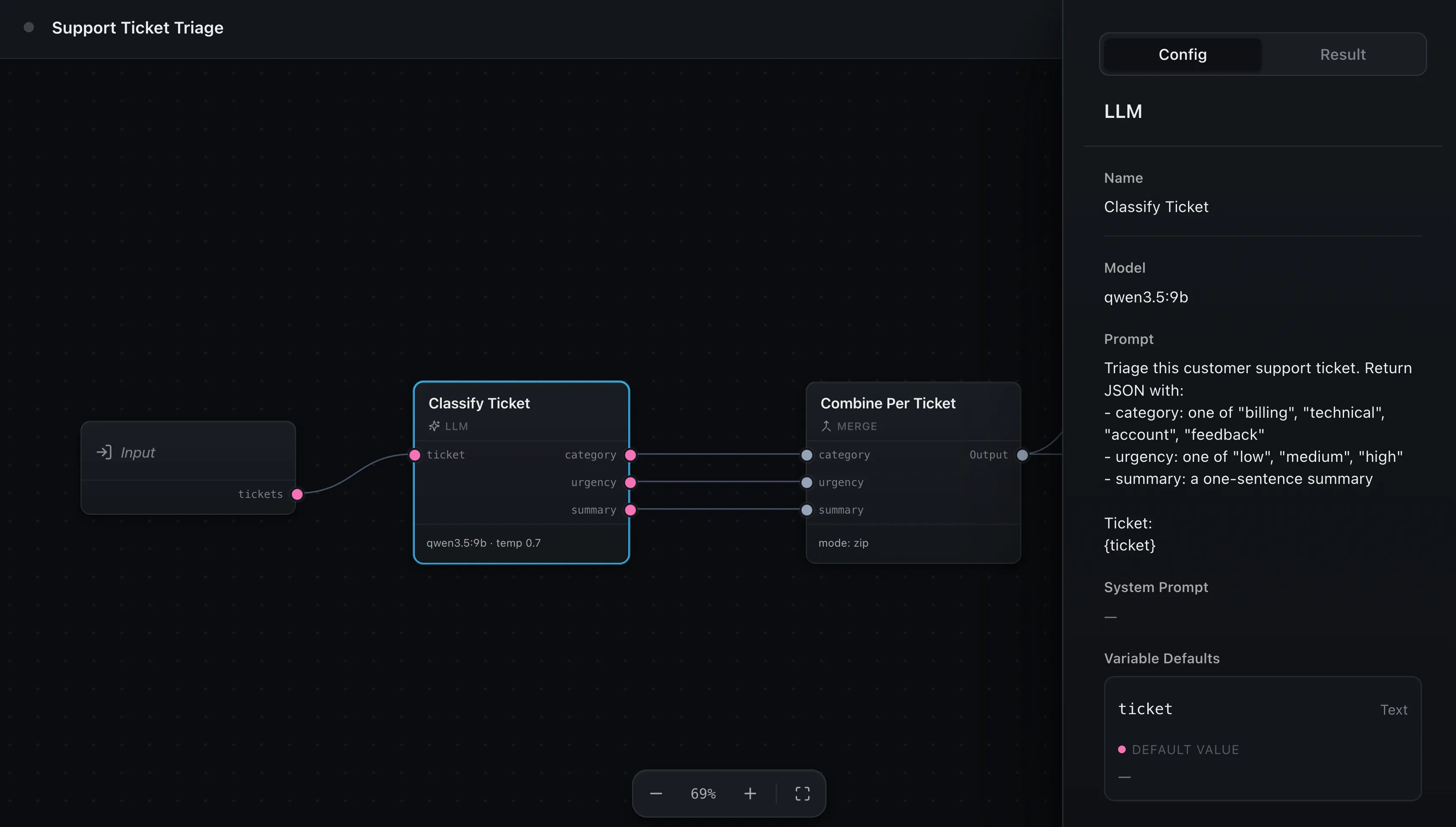
Task: Click the merge icon on Combine Per Ticket
Action: tap(826, 426)
